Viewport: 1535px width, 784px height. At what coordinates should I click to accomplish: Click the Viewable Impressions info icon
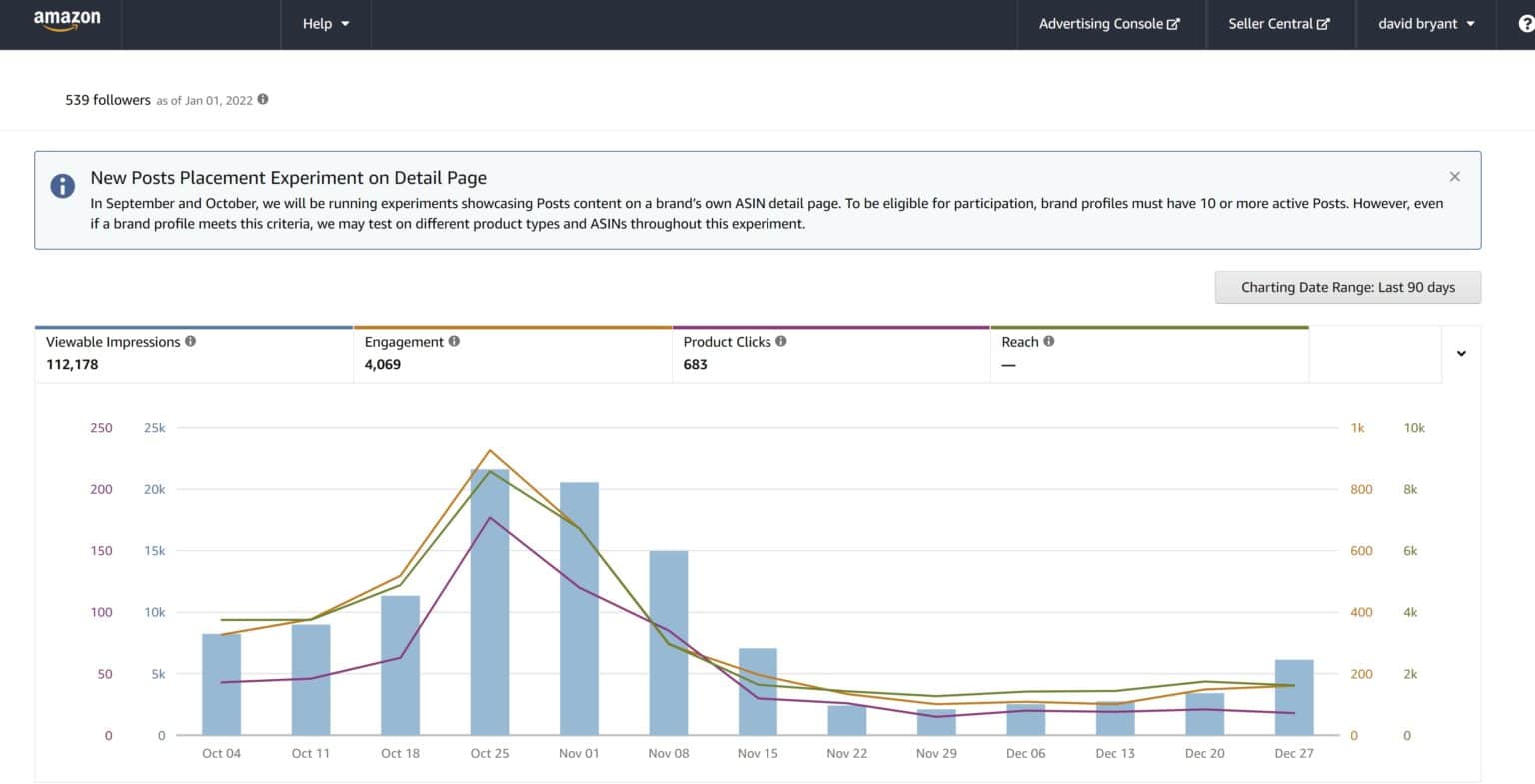tap(191, 341)
